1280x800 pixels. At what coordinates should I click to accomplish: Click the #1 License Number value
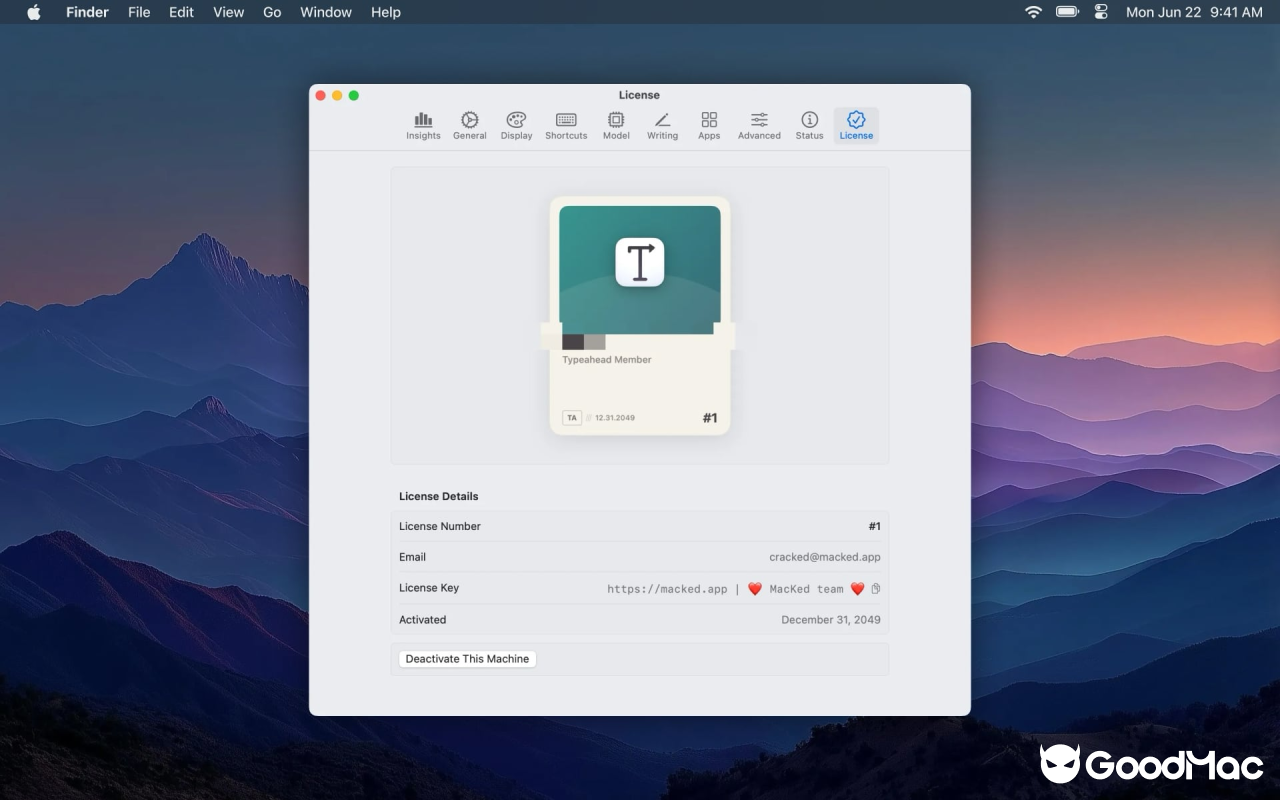click(x=875, y=526)
